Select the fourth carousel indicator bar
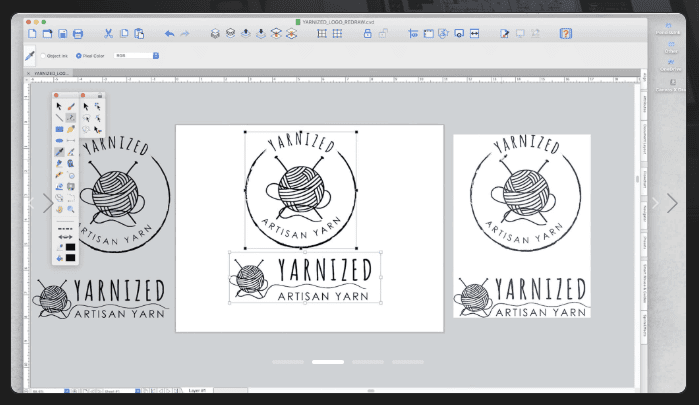This screenshot has width=699, height=405. pos(408,362)
